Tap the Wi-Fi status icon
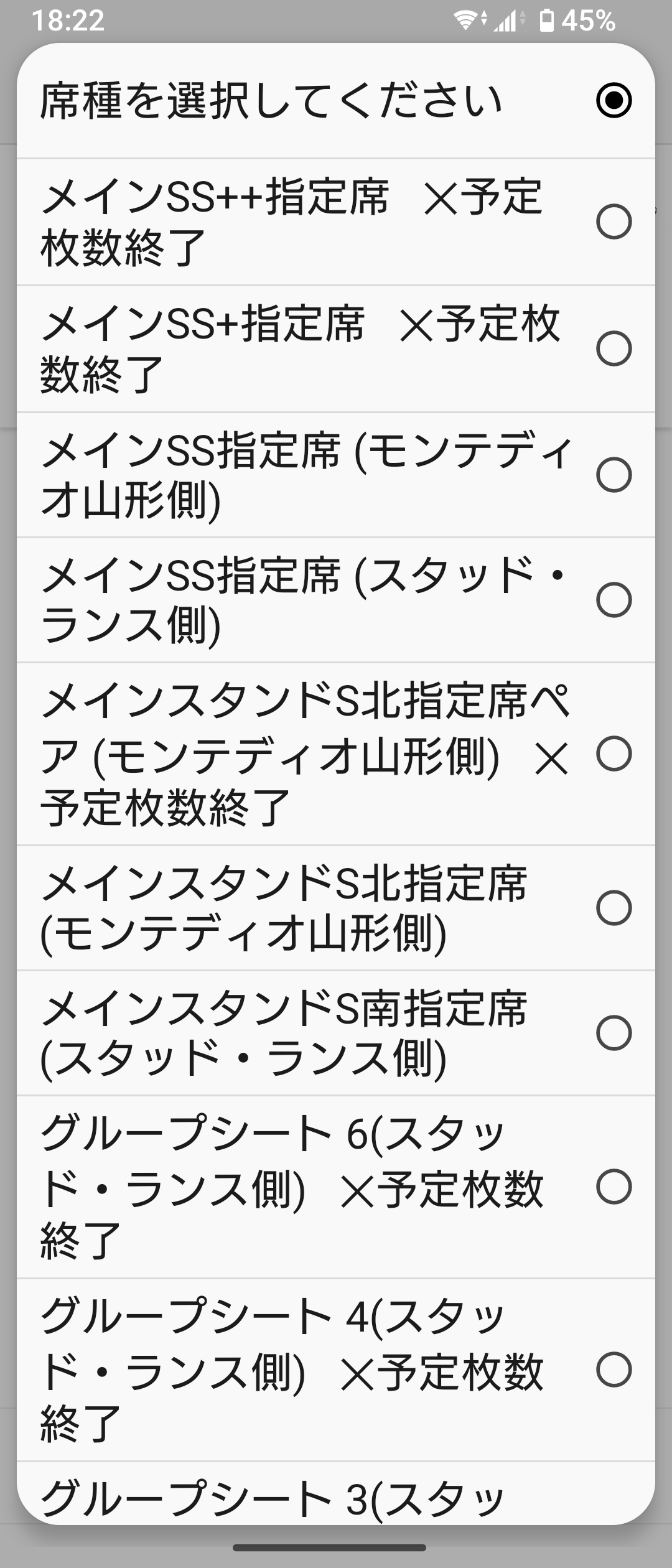This screenshot has height=1568, width=672. tap(466, 21)
